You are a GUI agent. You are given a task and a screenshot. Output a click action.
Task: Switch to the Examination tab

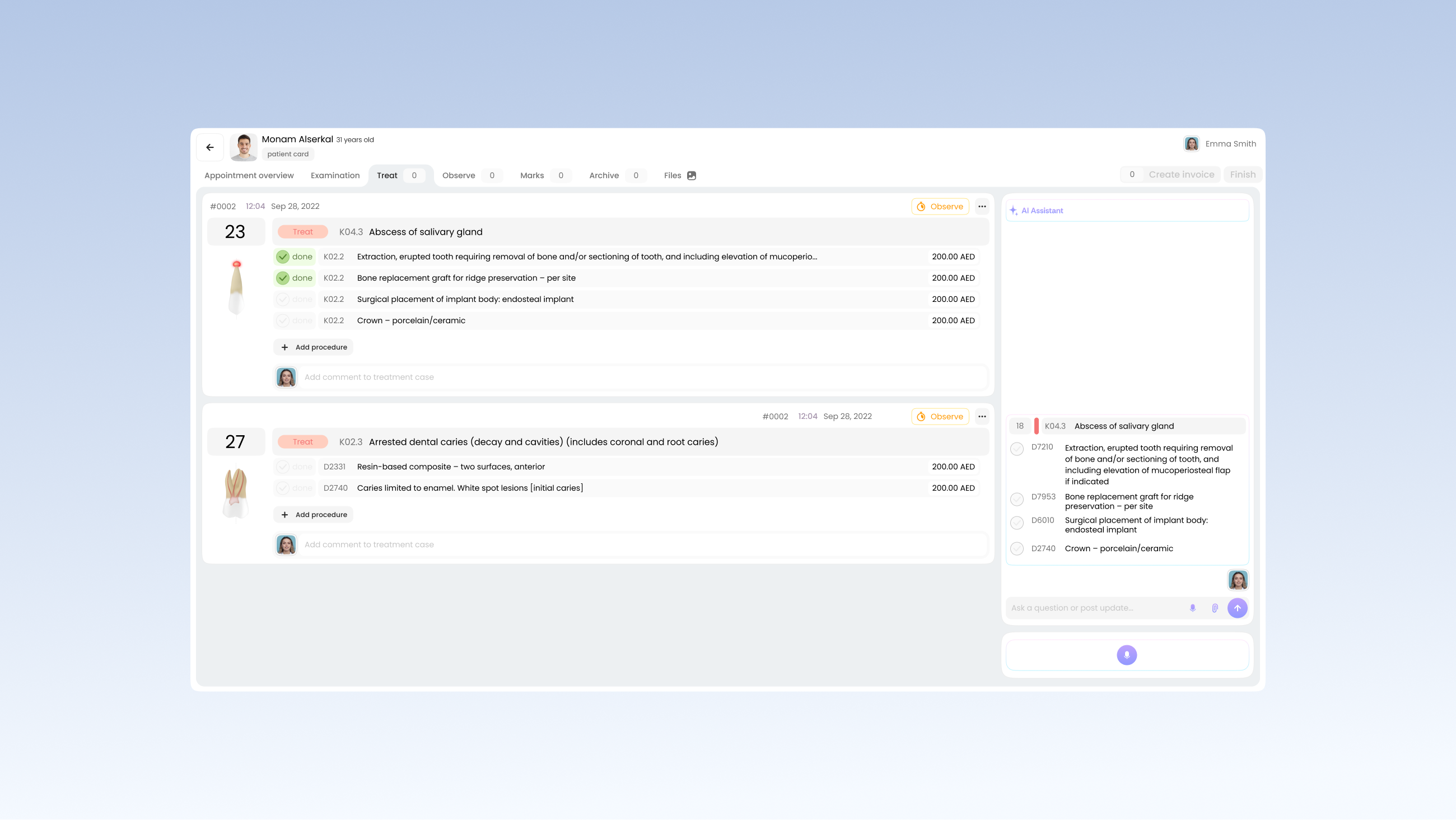pos(335,175)
